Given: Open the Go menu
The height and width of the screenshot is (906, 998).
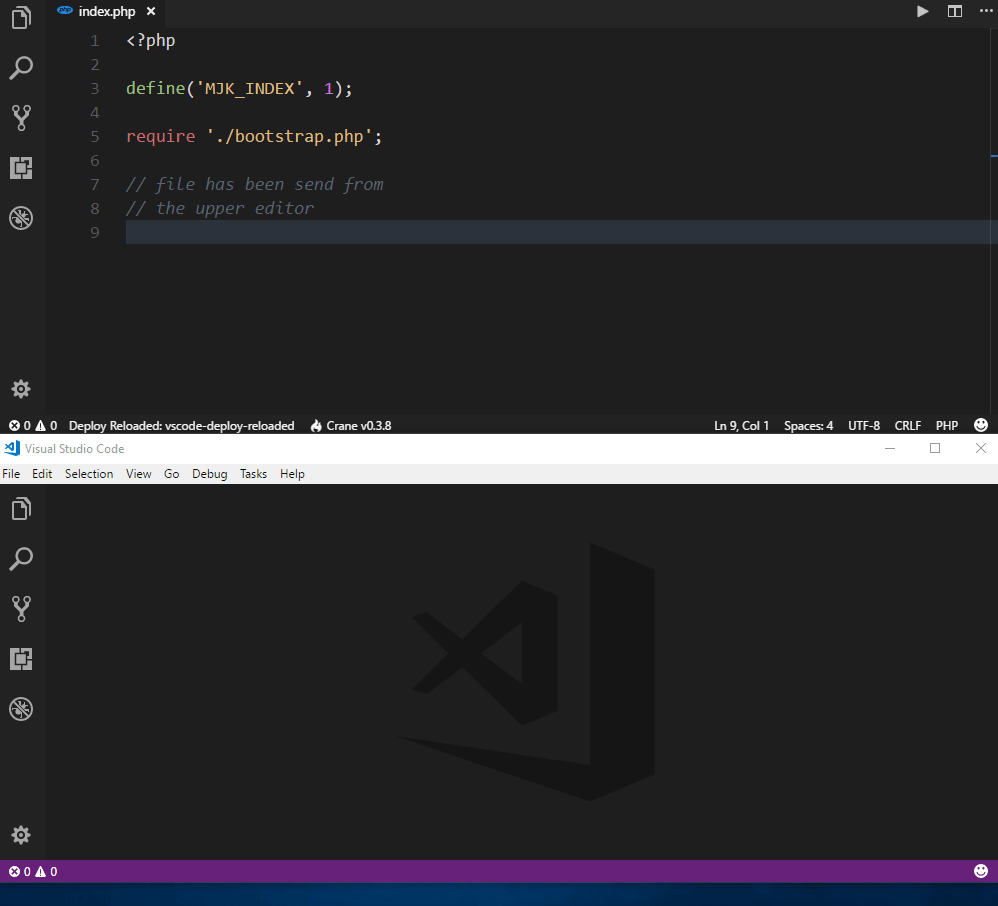Looking at the screenshot, I should click(x=171, y=474).
